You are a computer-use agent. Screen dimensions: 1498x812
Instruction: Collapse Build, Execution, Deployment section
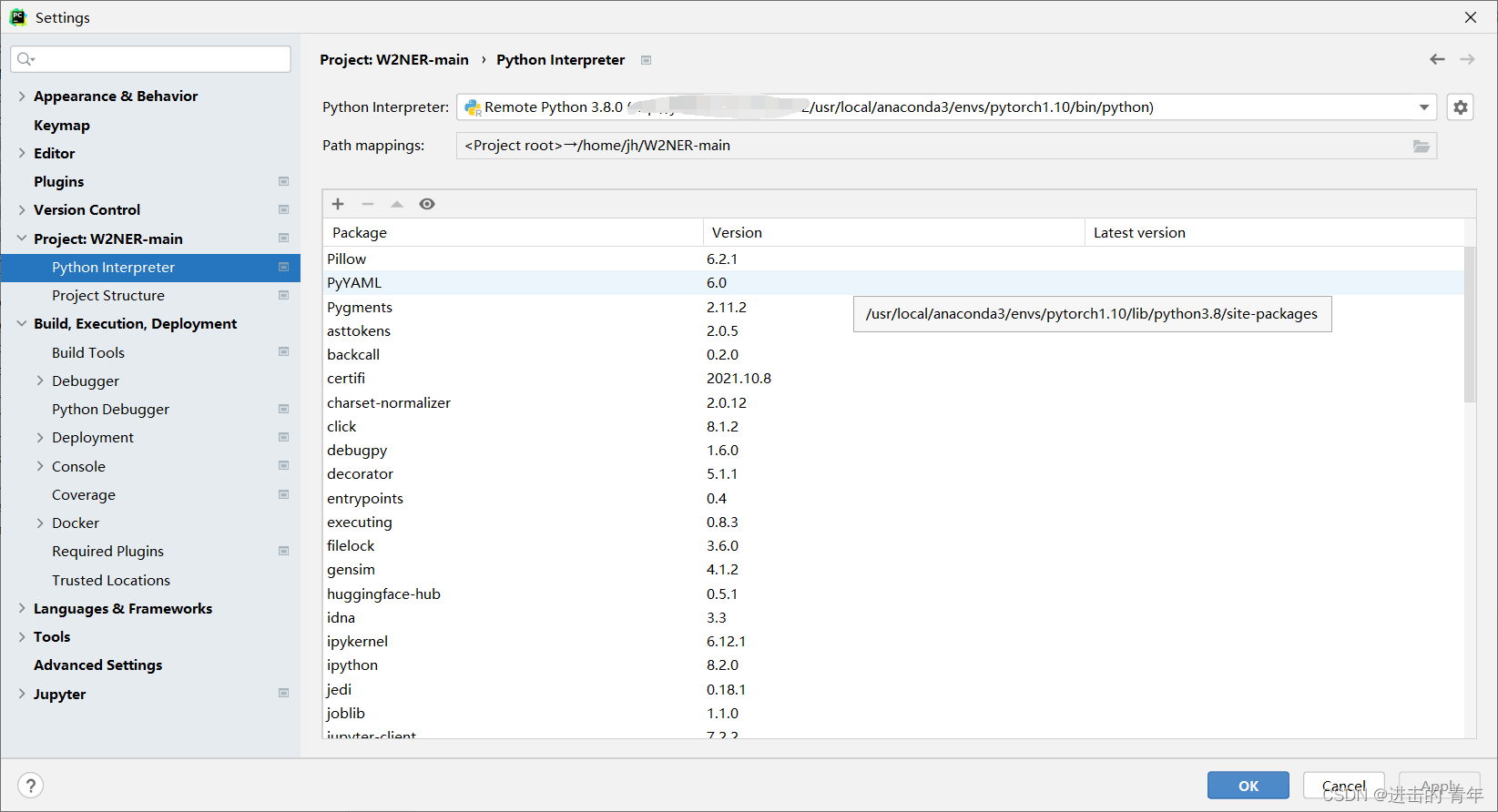coord(22,323)
